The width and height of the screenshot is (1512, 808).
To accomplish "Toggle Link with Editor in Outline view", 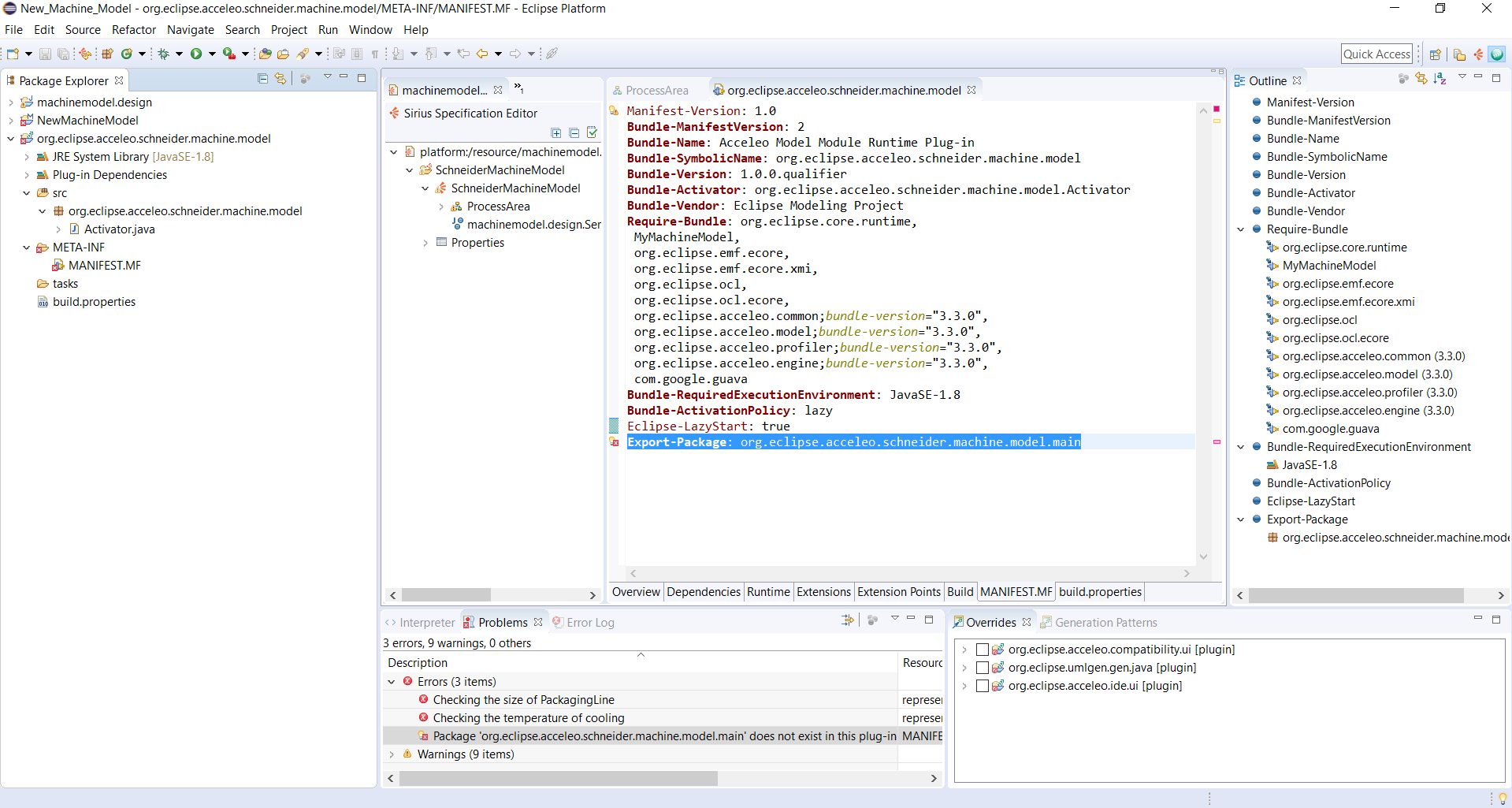I will (x=1421, y=79).
